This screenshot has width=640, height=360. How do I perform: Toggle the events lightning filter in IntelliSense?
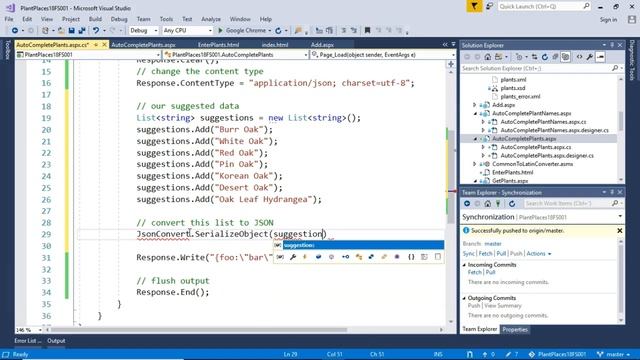click(x=305, y=257)
